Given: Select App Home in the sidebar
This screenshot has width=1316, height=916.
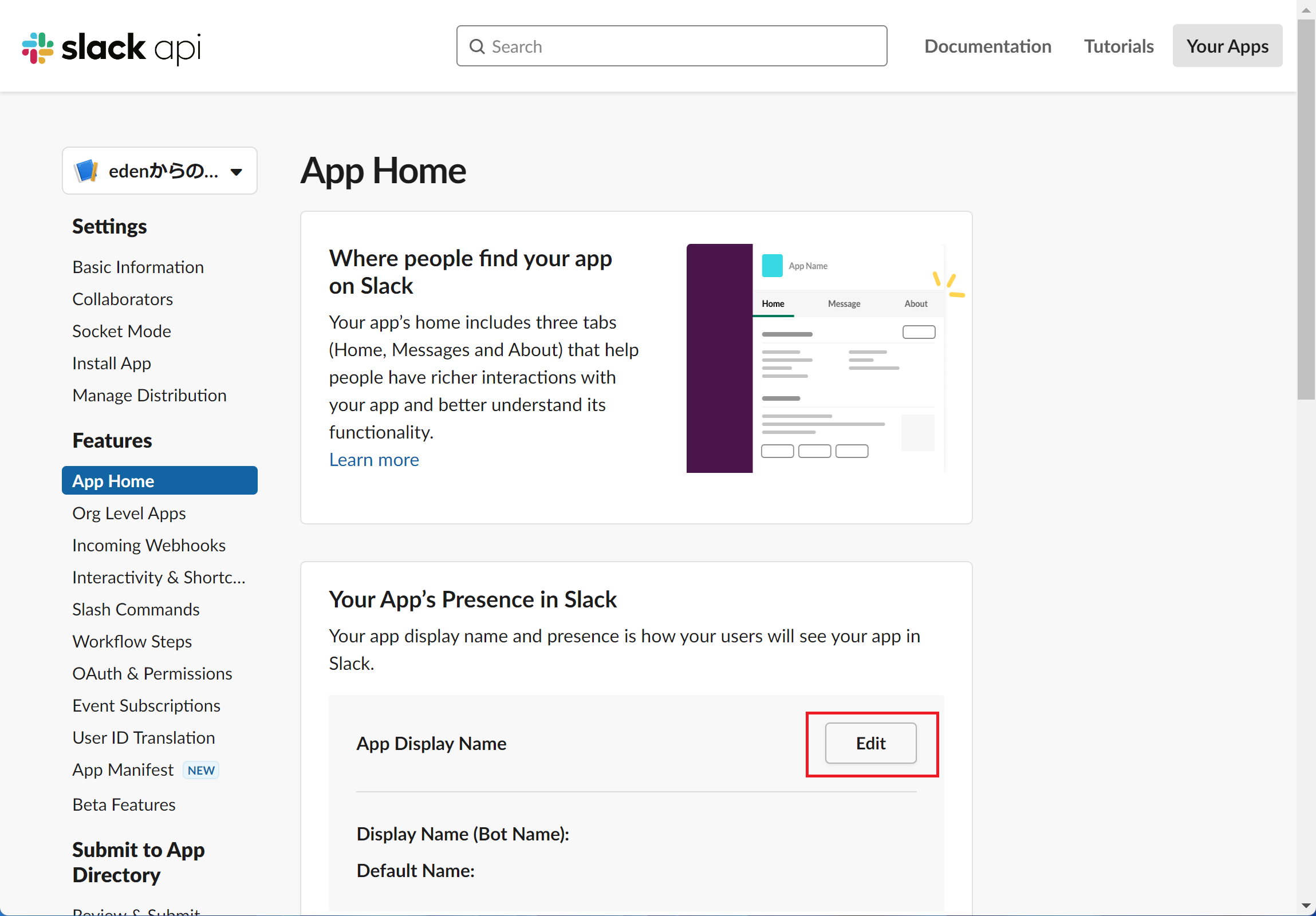Looking at the screenshot, I should pos(159,481).
